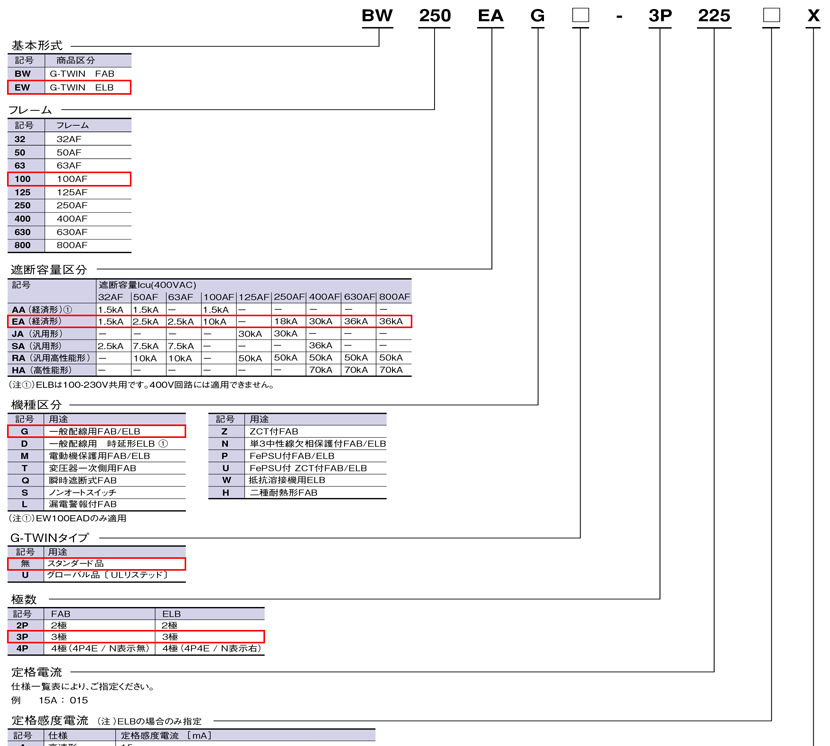This screenshot has height=746, width=830.
Task: Select the 'N 単3中性線欠相保護付FAB/ELB' row
Action: (297, 444)
